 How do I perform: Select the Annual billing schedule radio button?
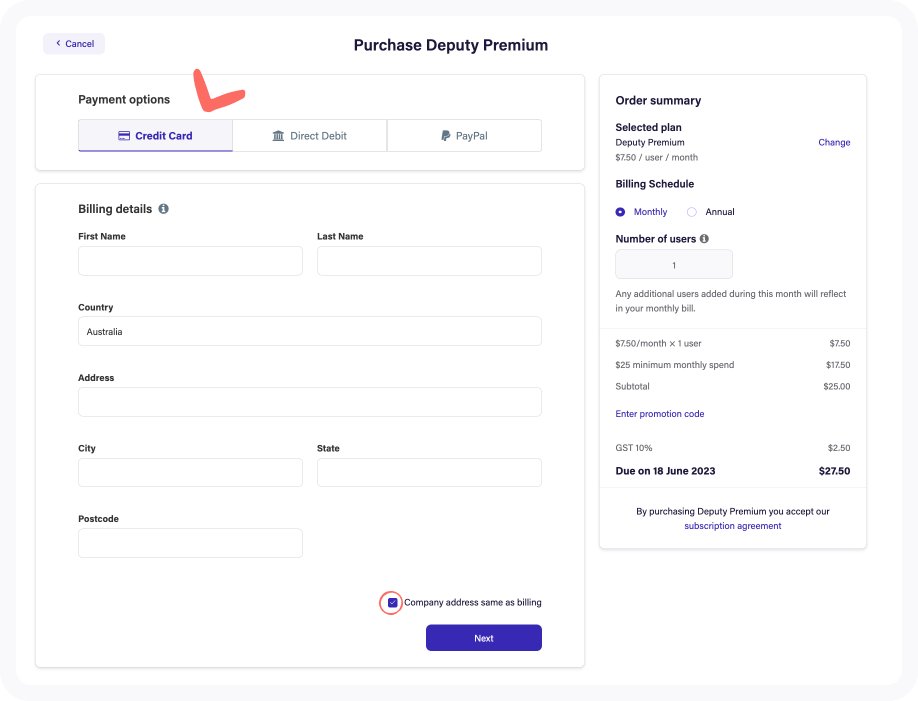[691, 211]
